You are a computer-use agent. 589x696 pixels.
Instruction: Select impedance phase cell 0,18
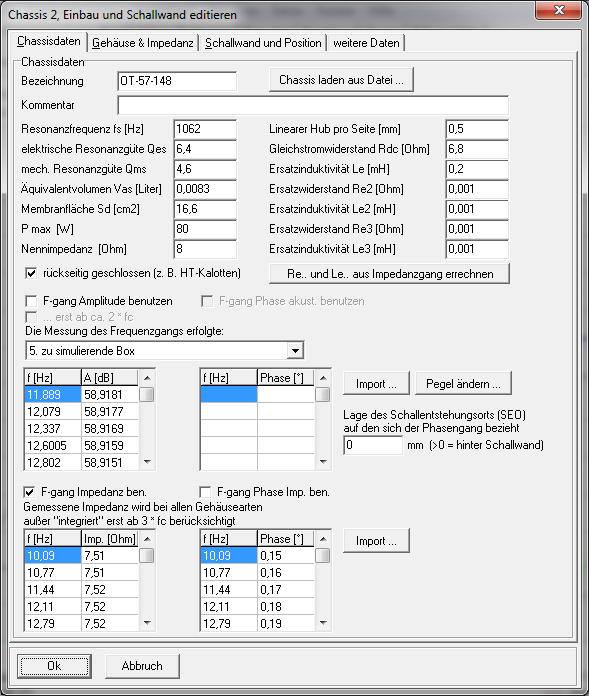[x=286, y=607]
